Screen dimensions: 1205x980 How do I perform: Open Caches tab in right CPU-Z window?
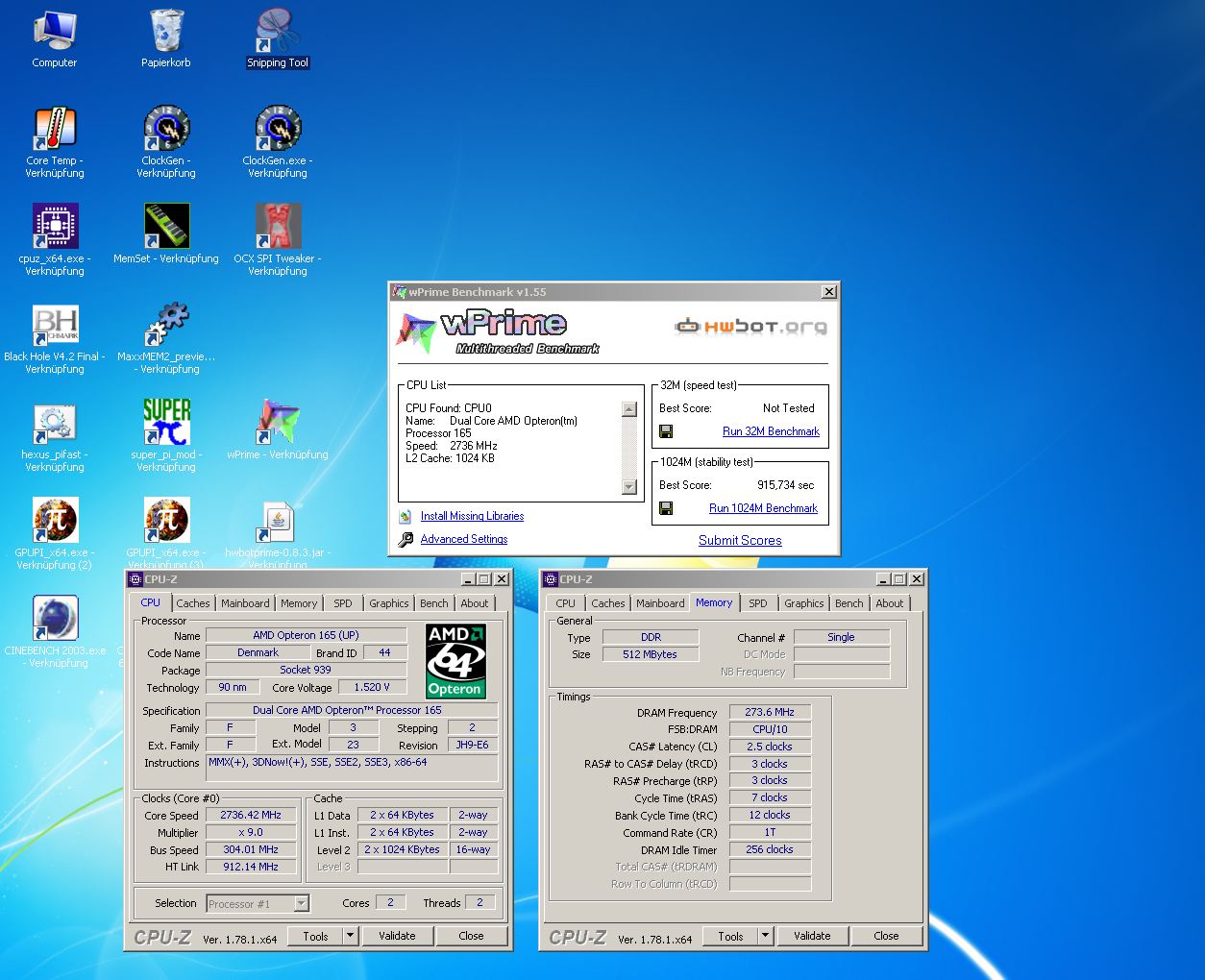(607, 603)
